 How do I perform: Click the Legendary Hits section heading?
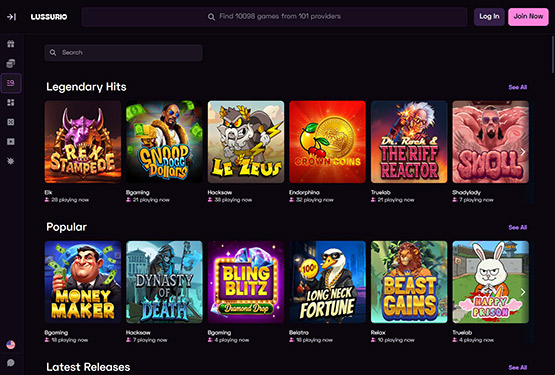(86, 87)
